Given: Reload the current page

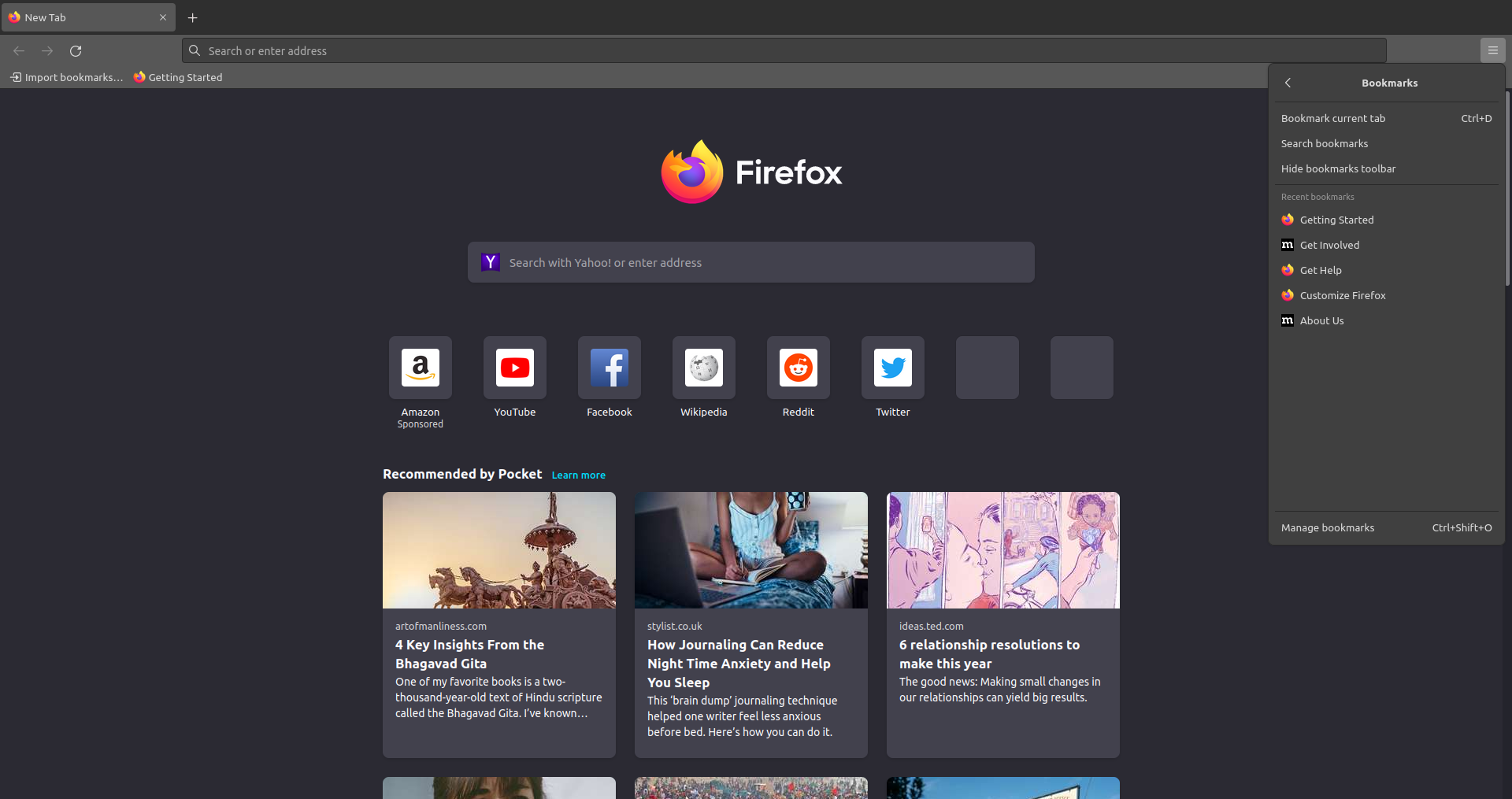Looking at the screenshot, I should click(76, 50).
